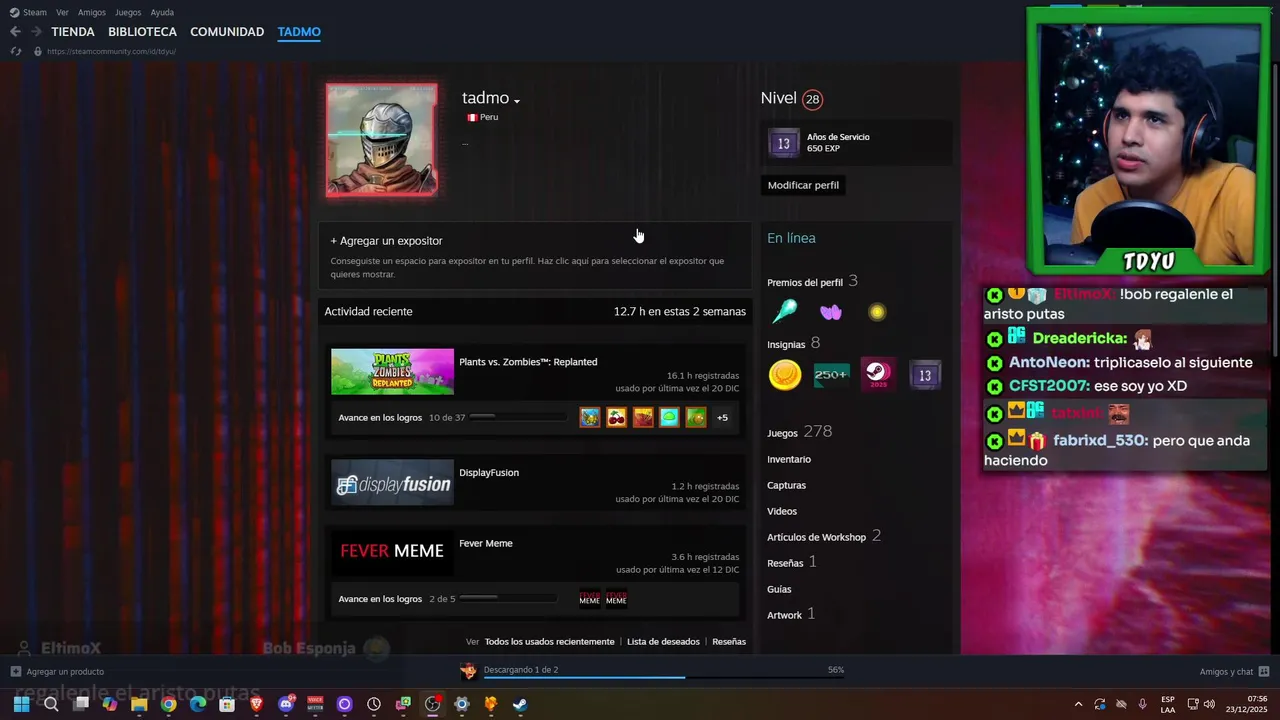Open the COMUNIDAD tab
1280x720 pixels.
(x=227, y=32)
